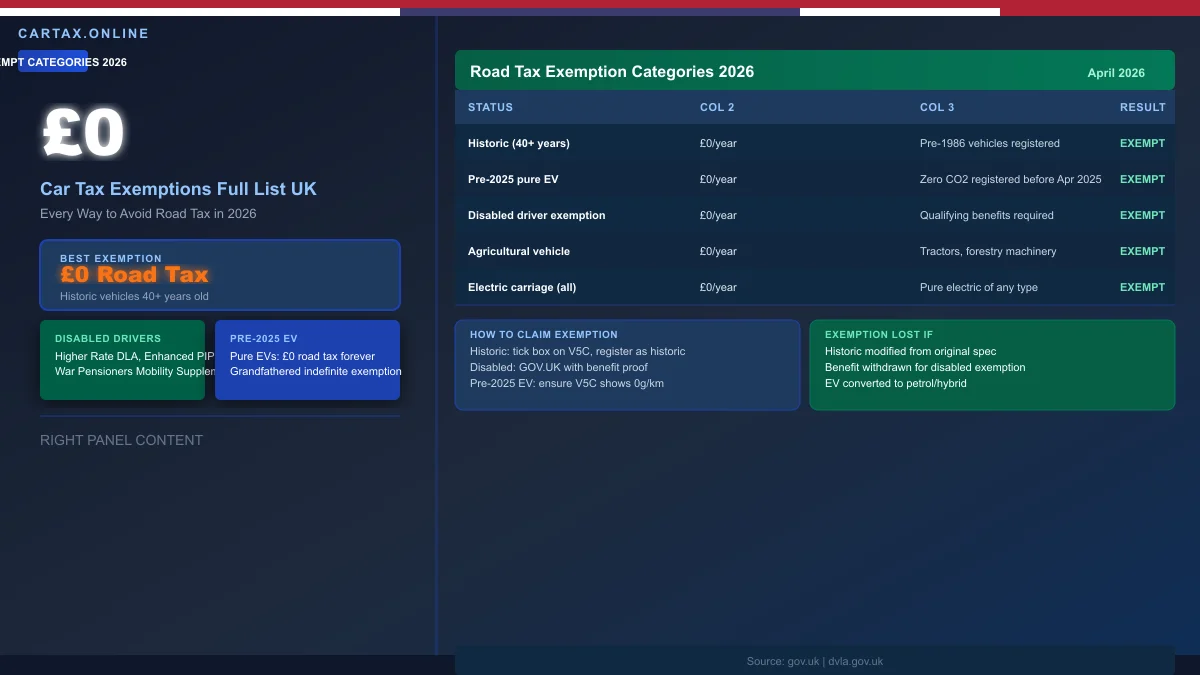Viewport: 1200px width, 675px height.
Task: Click the CARTAX.ONLINE site logo
Action: click(x=83, y=34)
